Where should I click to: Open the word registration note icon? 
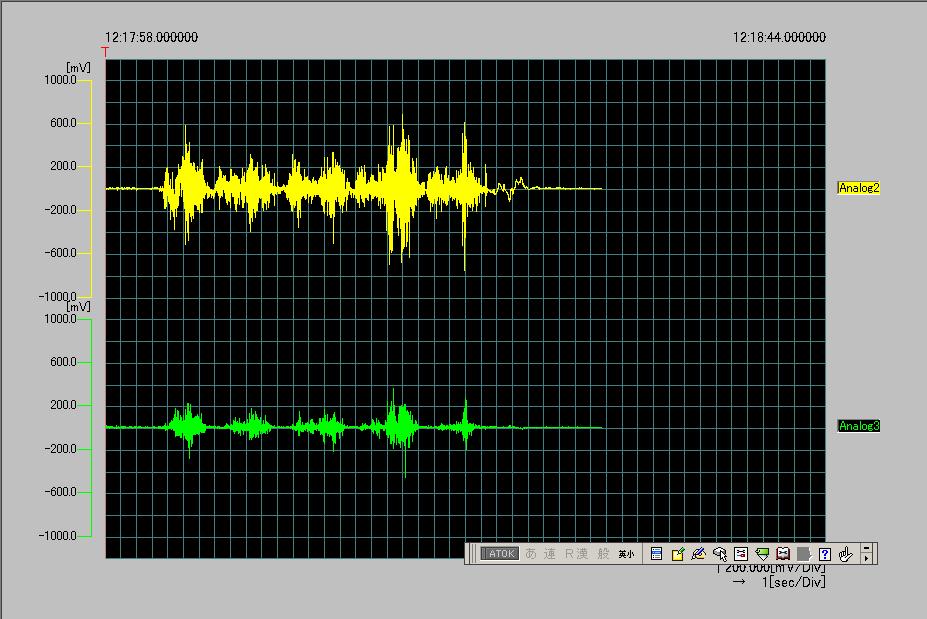(x=678, y=554)
